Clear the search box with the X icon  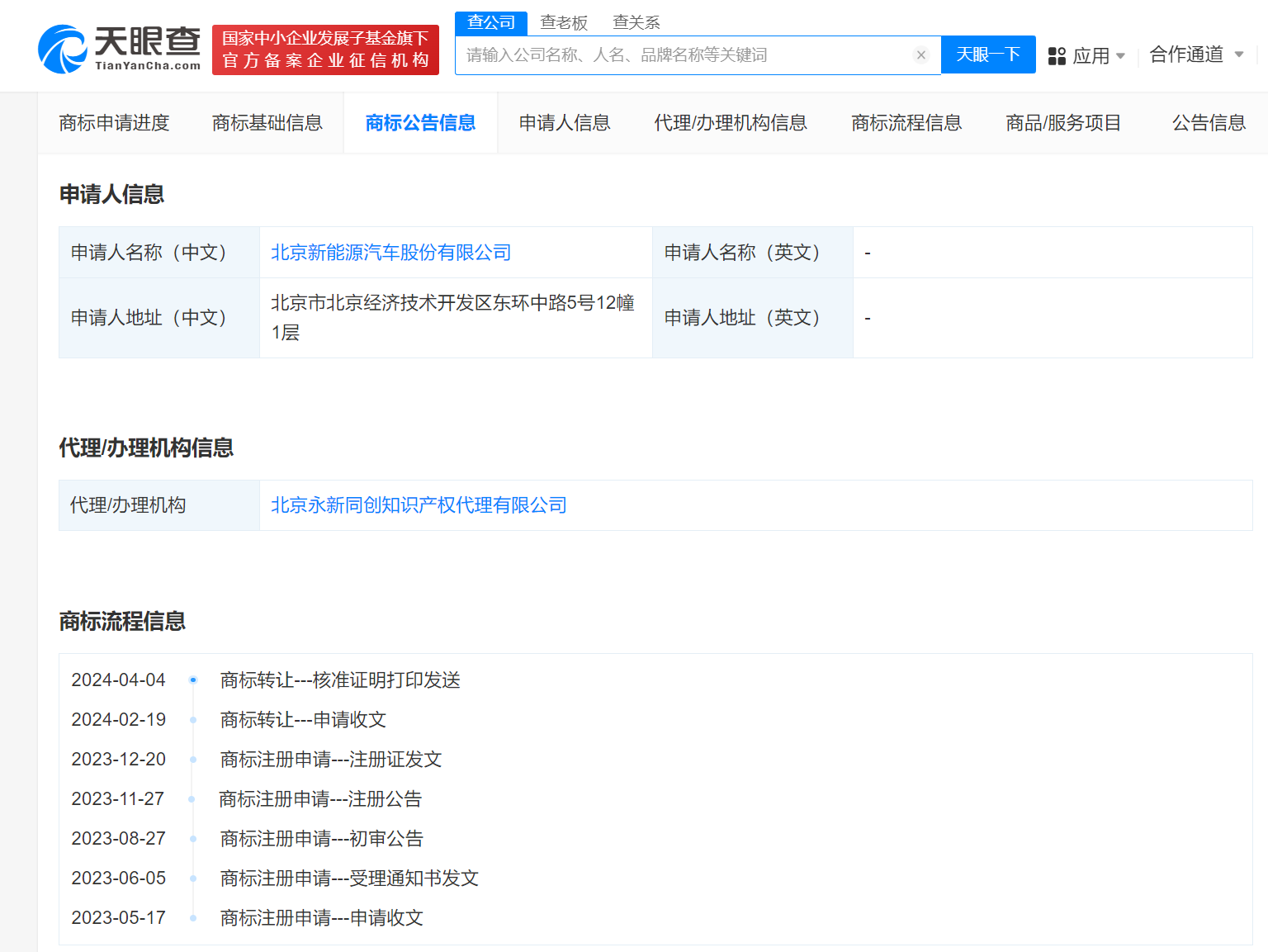[x=920, y=54]
